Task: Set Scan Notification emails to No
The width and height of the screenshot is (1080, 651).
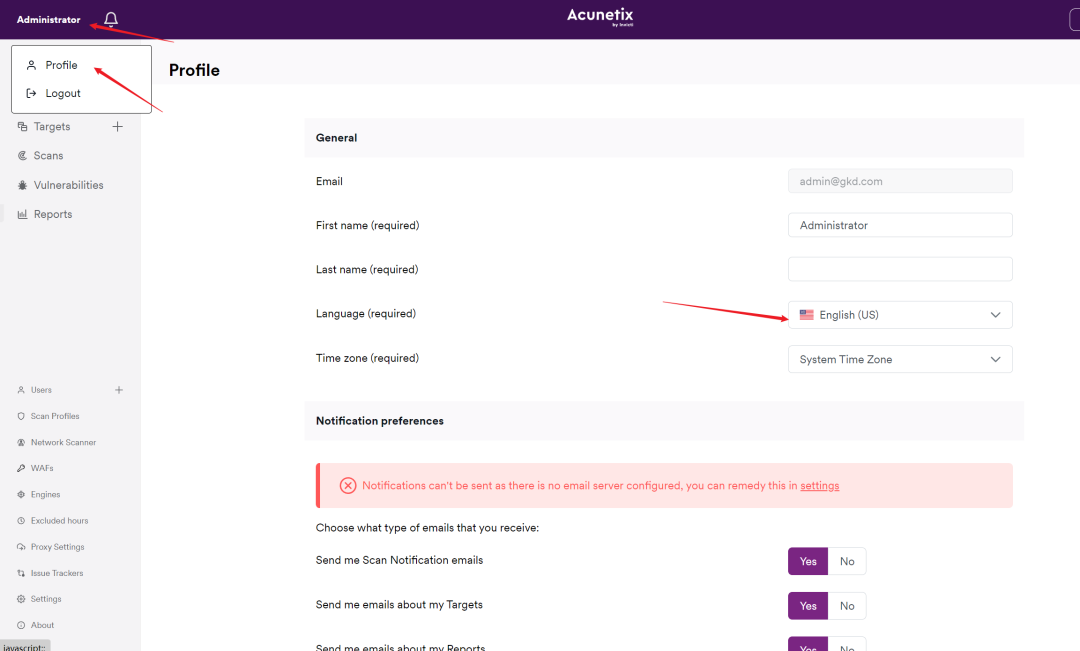Action: click(x=847, y=561)
